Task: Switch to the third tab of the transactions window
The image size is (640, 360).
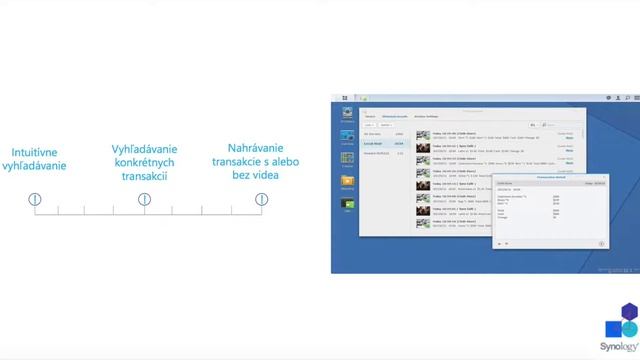Action: point(426,116)
